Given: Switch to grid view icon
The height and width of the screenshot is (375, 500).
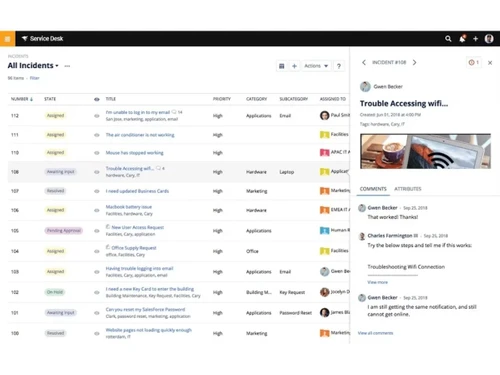Looking at the screenshot, I should pos(282,66).
